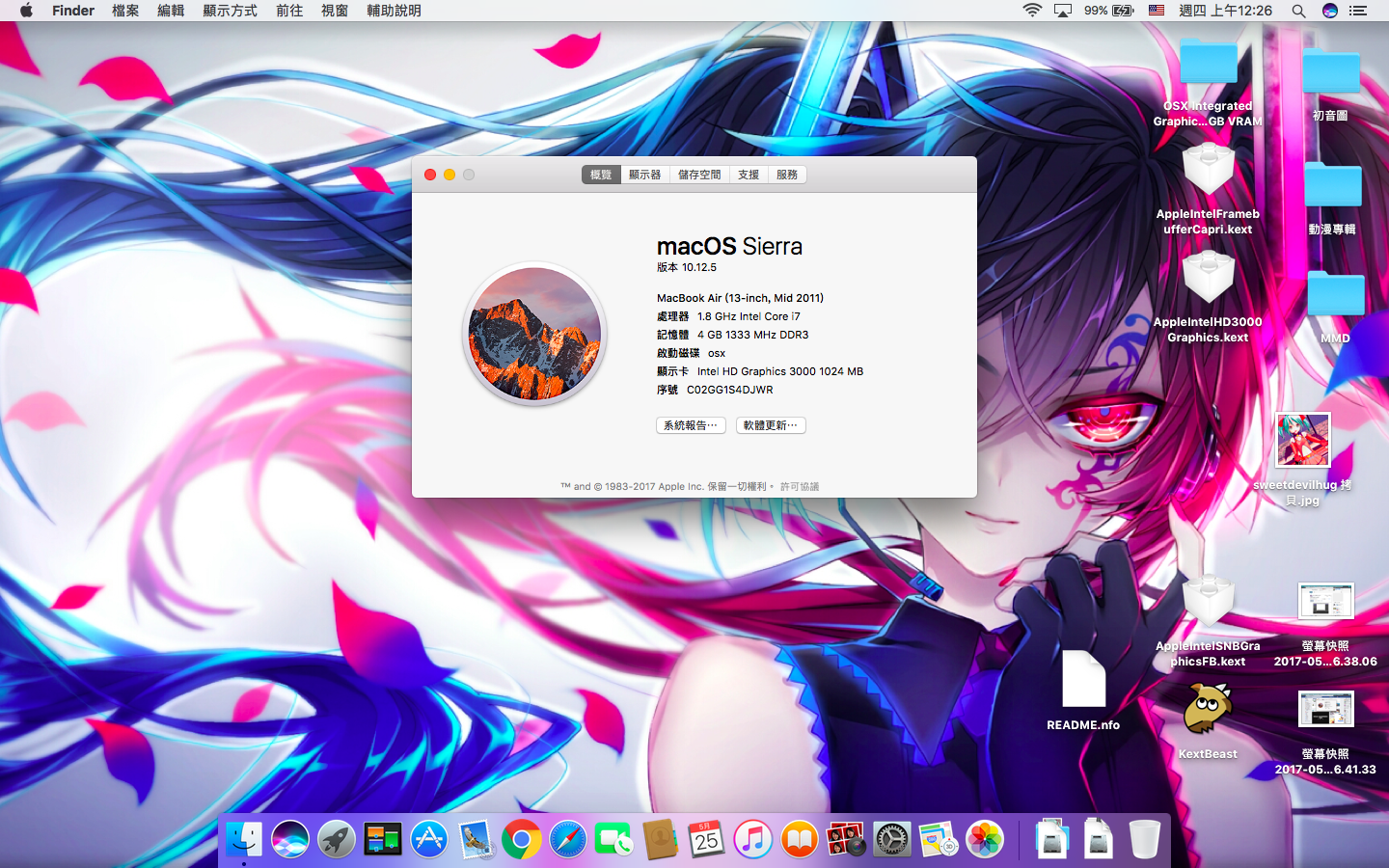Click the Siri icon in menu bar

(1330, 11)
